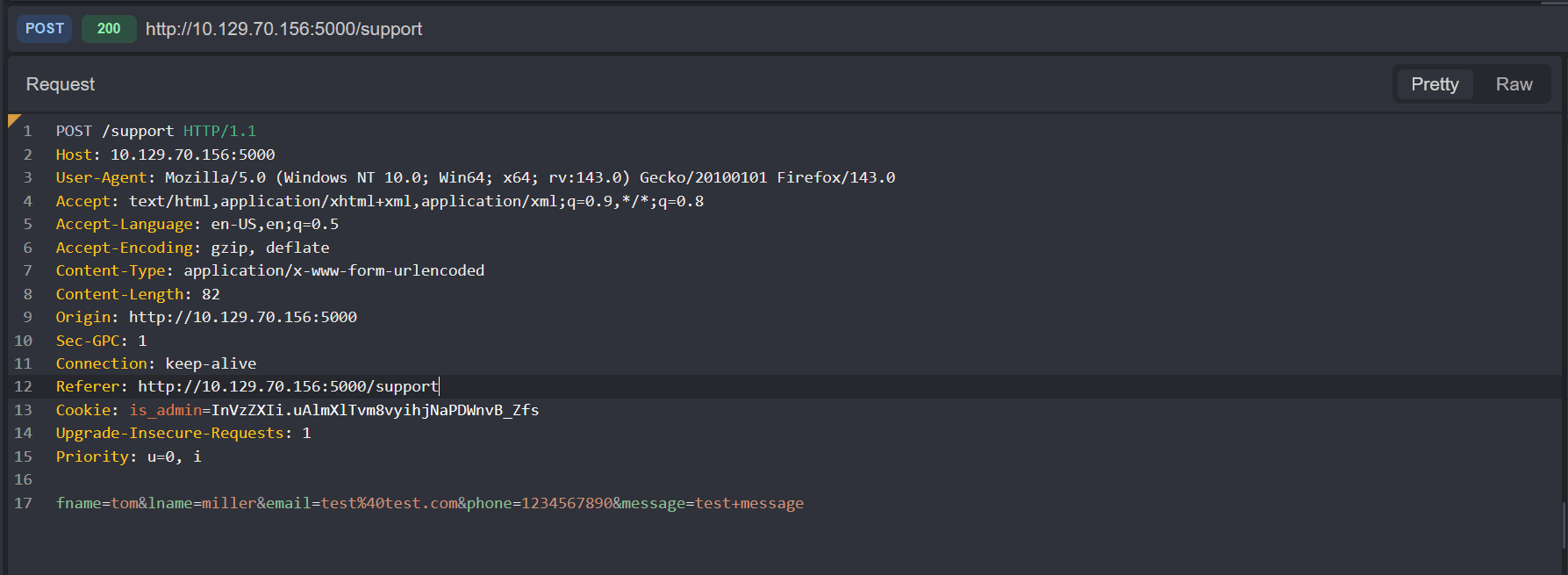Click the is_admin cookie name
This screenshot has width=1568, height=575.
point(166,410)
